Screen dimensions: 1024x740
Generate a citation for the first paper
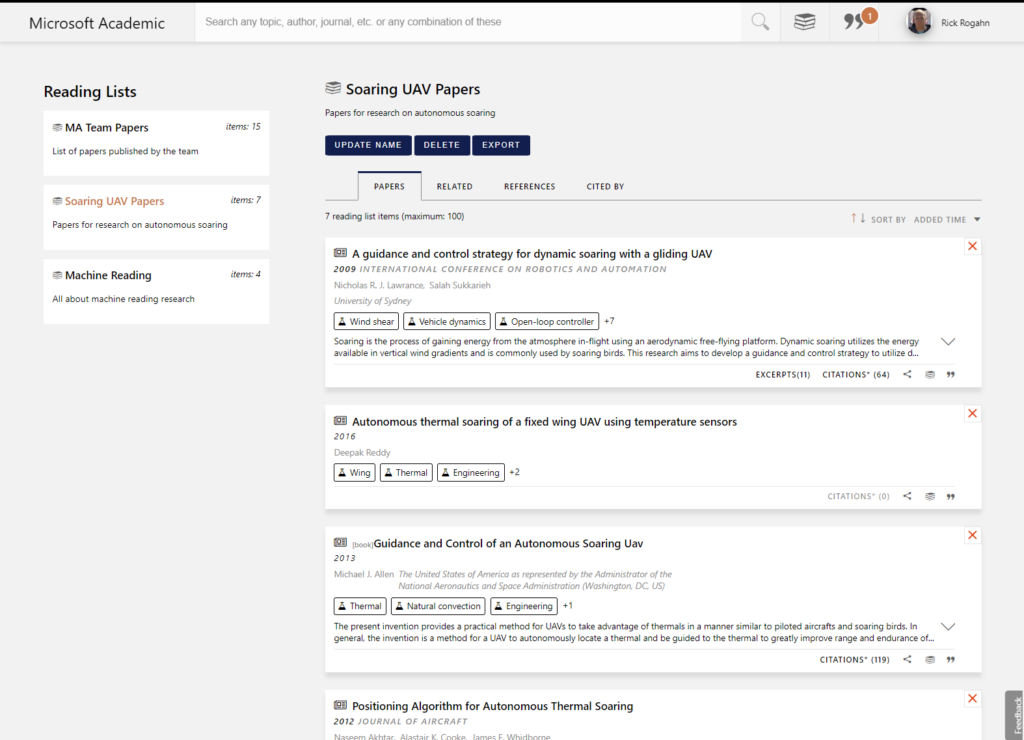coord(950,374)
